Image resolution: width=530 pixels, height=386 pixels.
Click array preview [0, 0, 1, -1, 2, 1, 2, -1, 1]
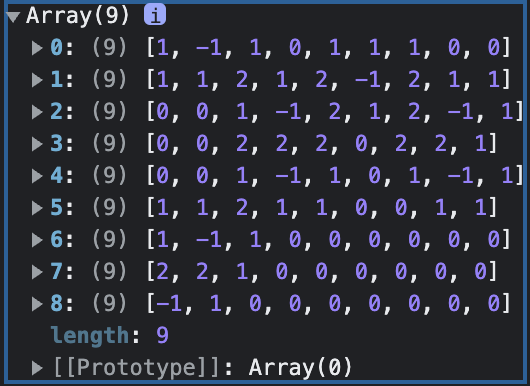click(x=335, y=112)
